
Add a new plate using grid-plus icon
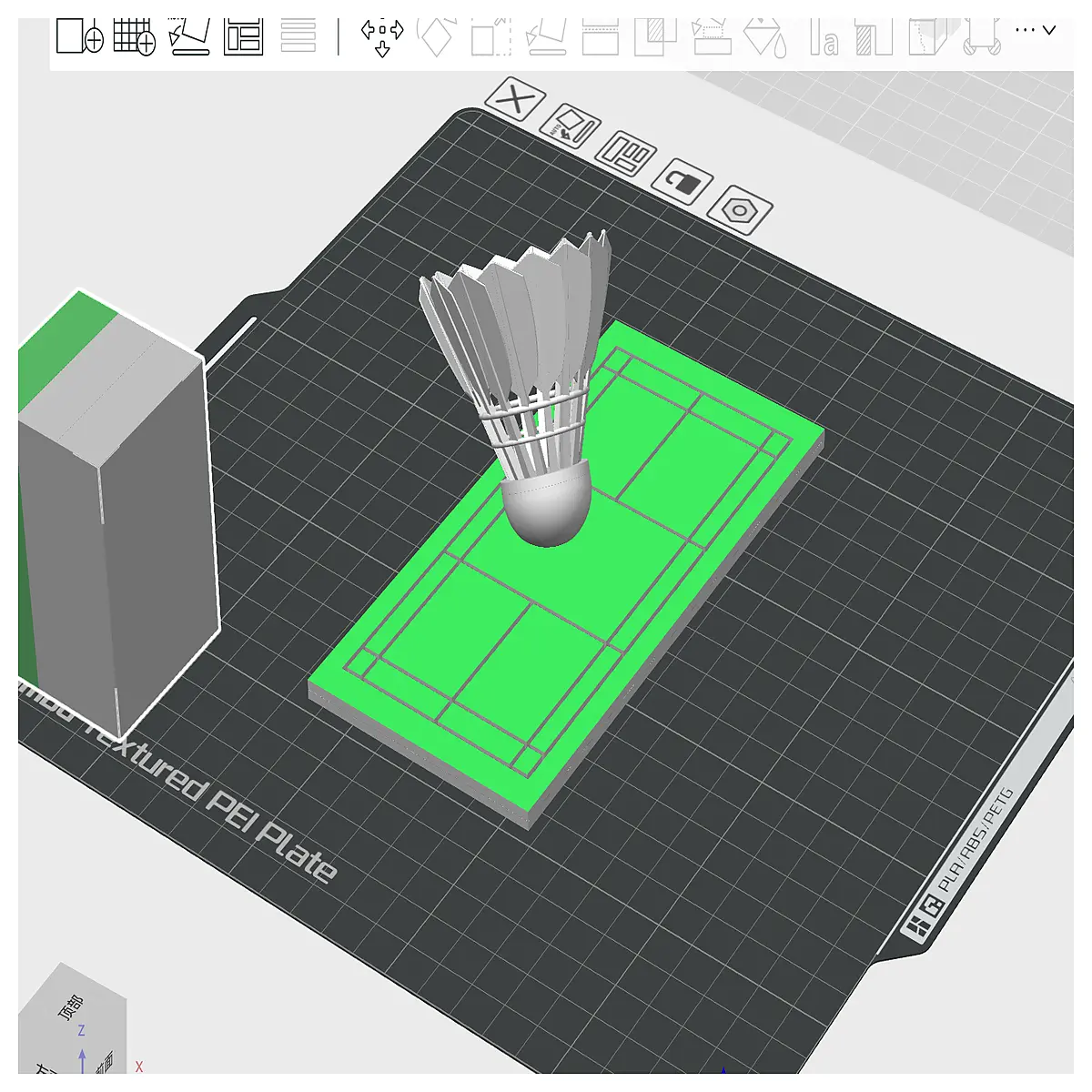[135, 36]
